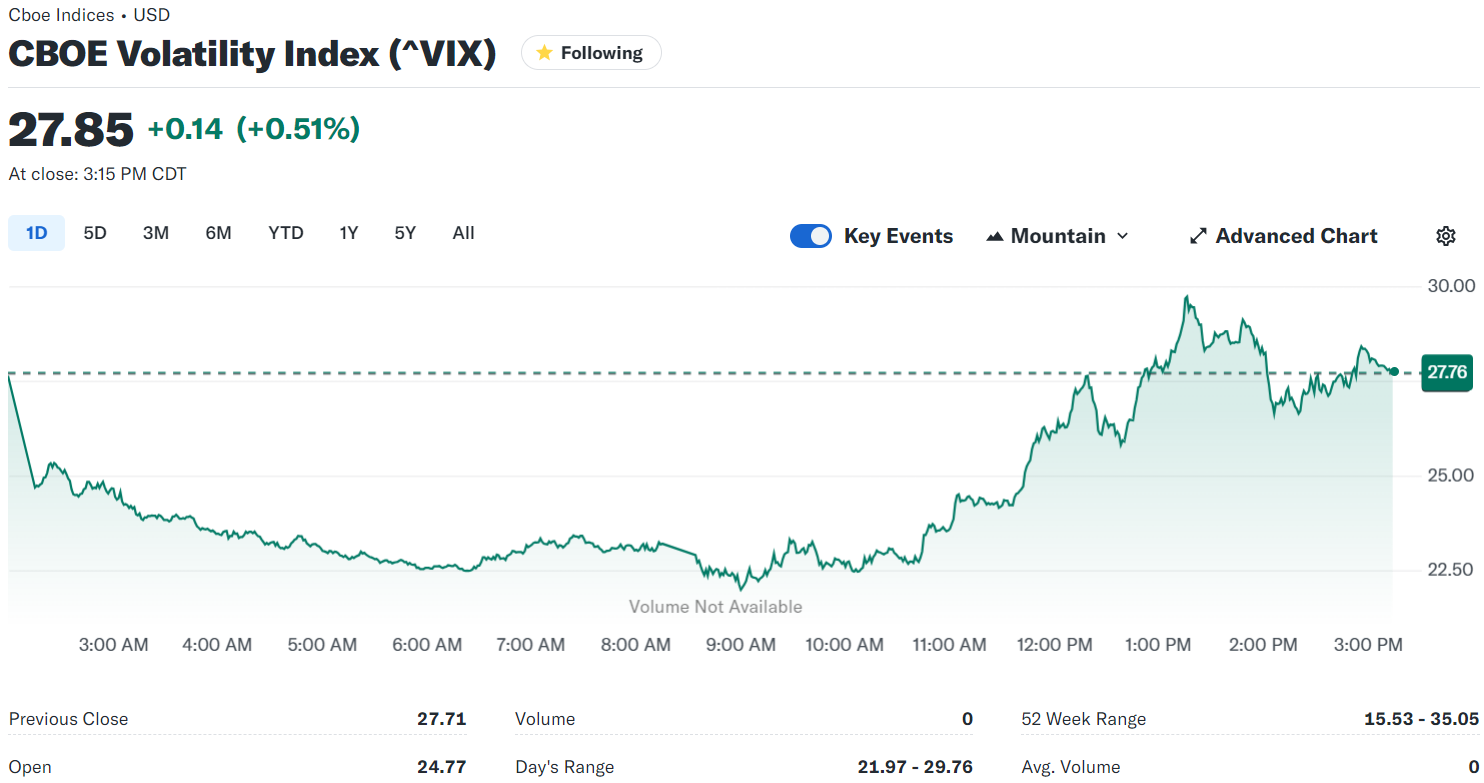Click the 9:00 AM axis label
Screen dimensions: 1484x783
click(741, 645)
